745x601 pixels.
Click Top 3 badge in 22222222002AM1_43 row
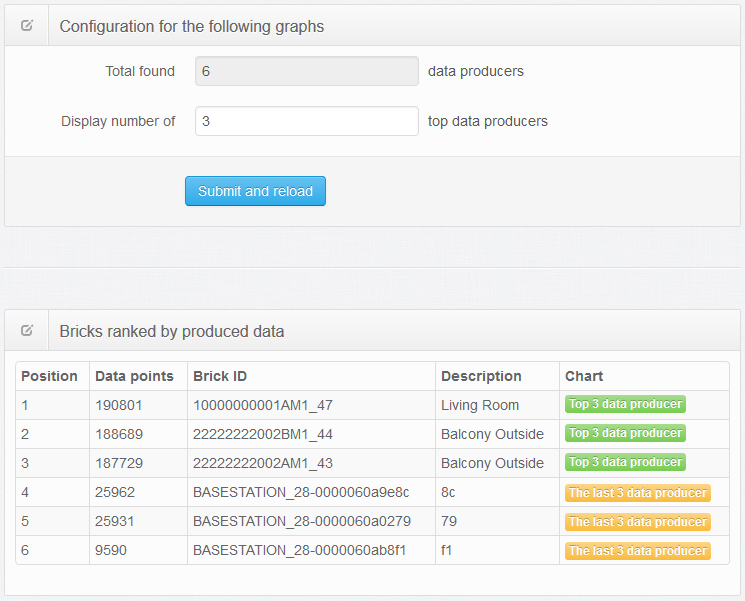pyautogui.click(x=625, y=462)
